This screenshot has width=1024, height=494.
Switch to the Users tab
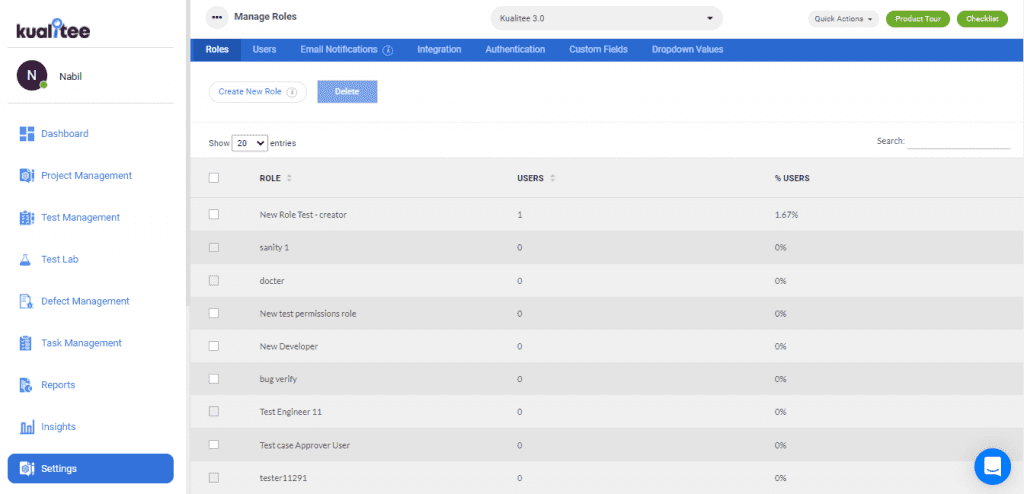tap(264, 50)
